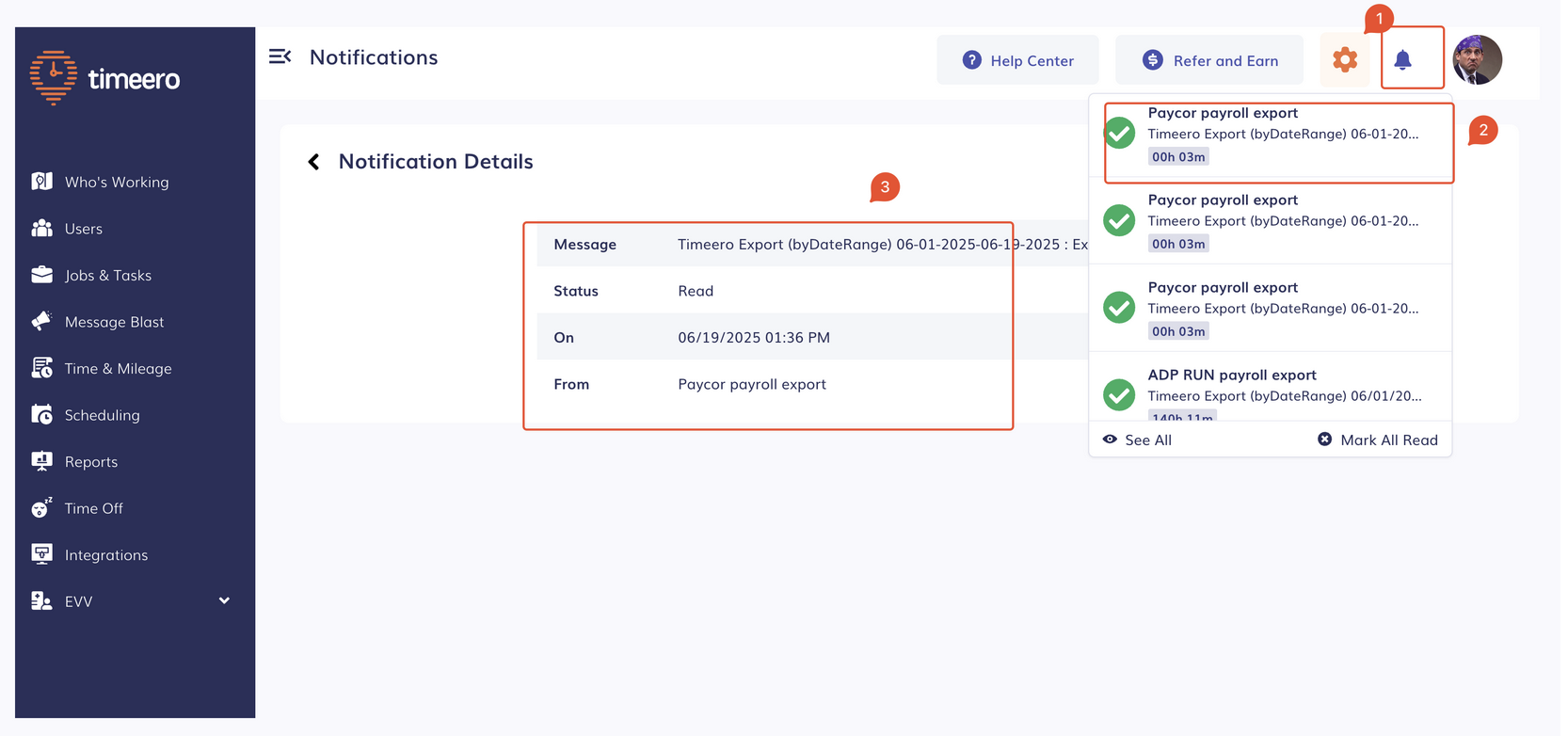The width and height of the screenshot is (1568, 736).
Task: Click the notification bell icon
Action: (1402, 59)
